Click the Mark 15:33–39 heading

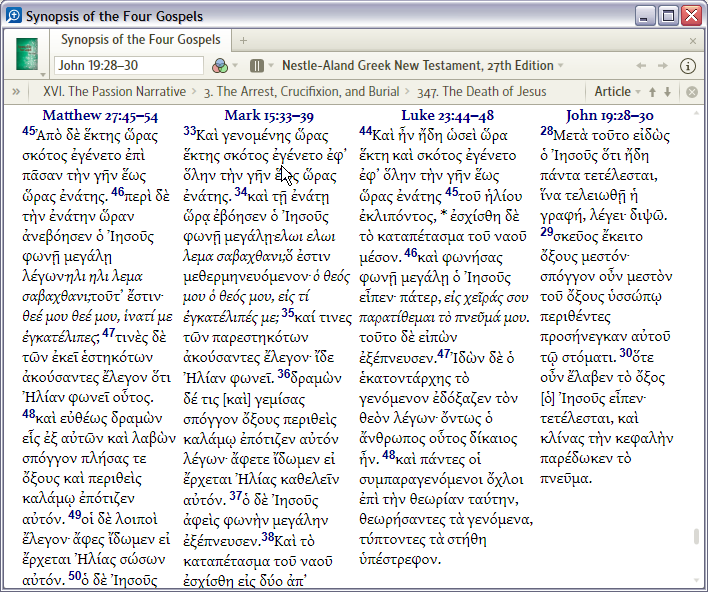[x=269, y=116]
